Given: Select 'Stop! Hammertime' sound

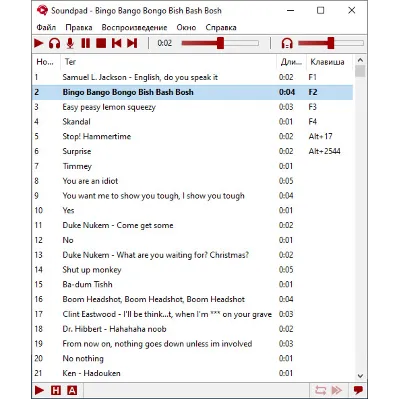Looking at the screenshot, I should (x=193, y=136).
